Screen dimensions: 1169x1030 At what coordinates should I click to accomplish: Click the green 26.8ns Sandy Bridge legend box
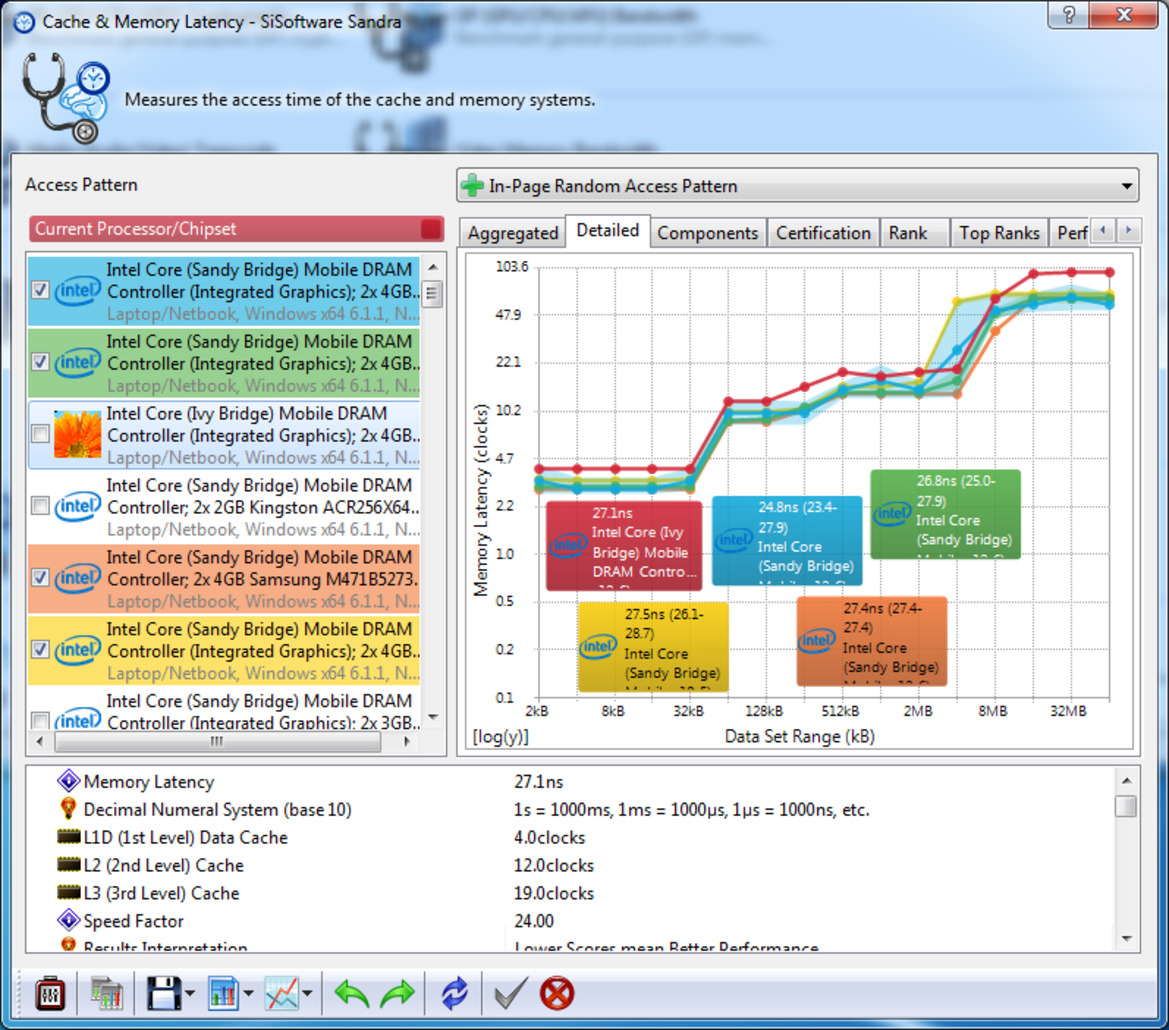pyautogui.click(x=945, y=514)
